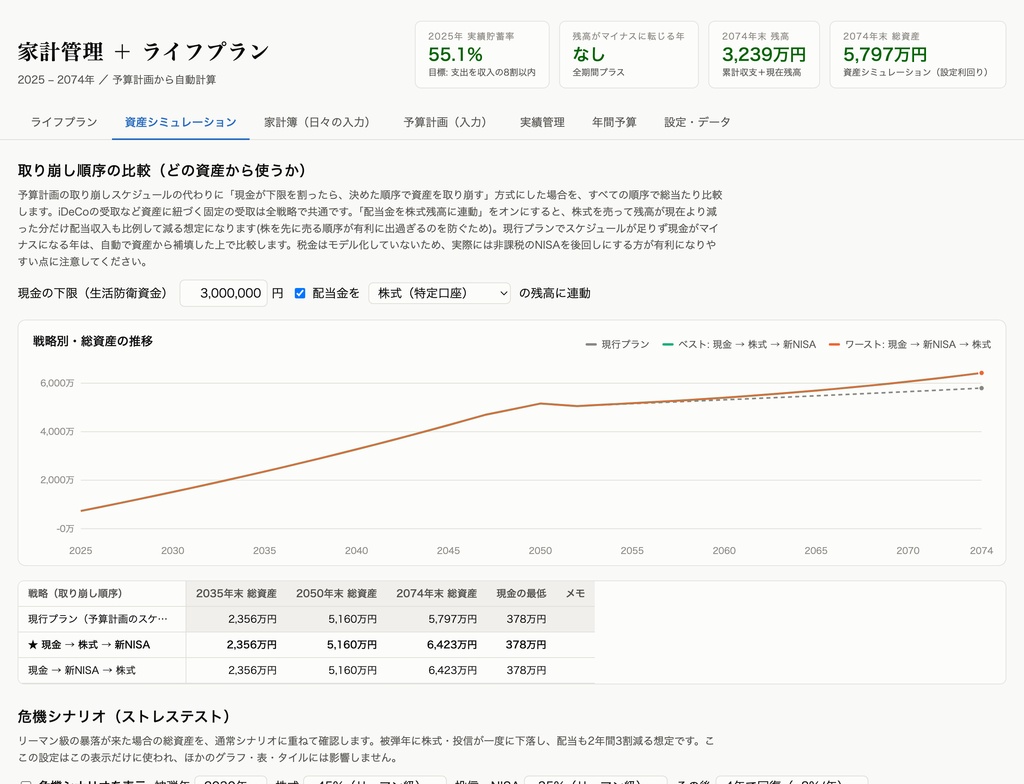Click the 戦略別・総資産の推移 chart title
Screen dimensions: 1024x784
93,341
